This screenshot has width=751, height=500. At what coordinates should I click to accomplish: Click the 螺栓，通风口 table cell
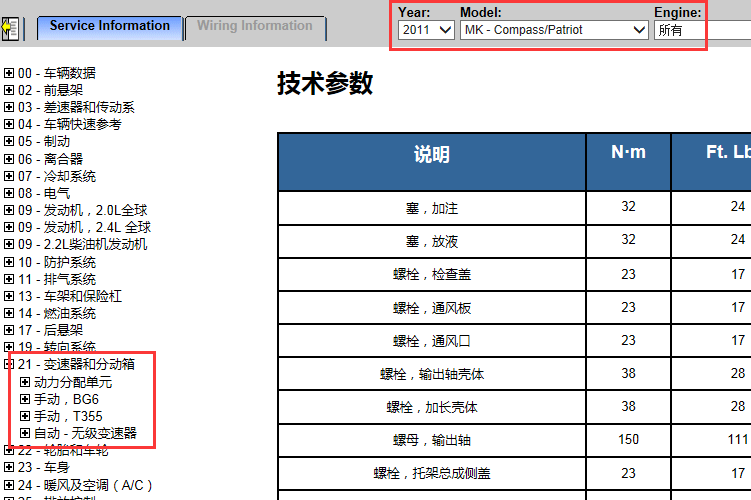coord(432,341)
